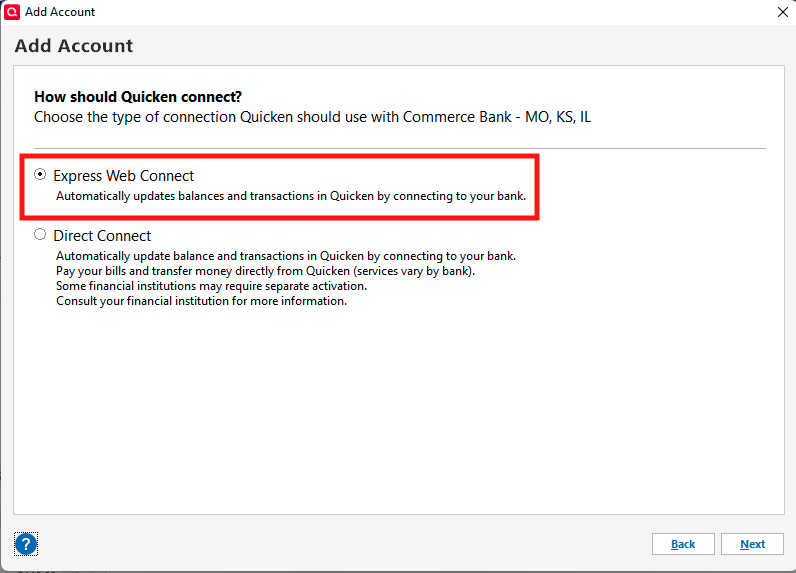Select the Express Web Connect radio button

tap(40, 174)
